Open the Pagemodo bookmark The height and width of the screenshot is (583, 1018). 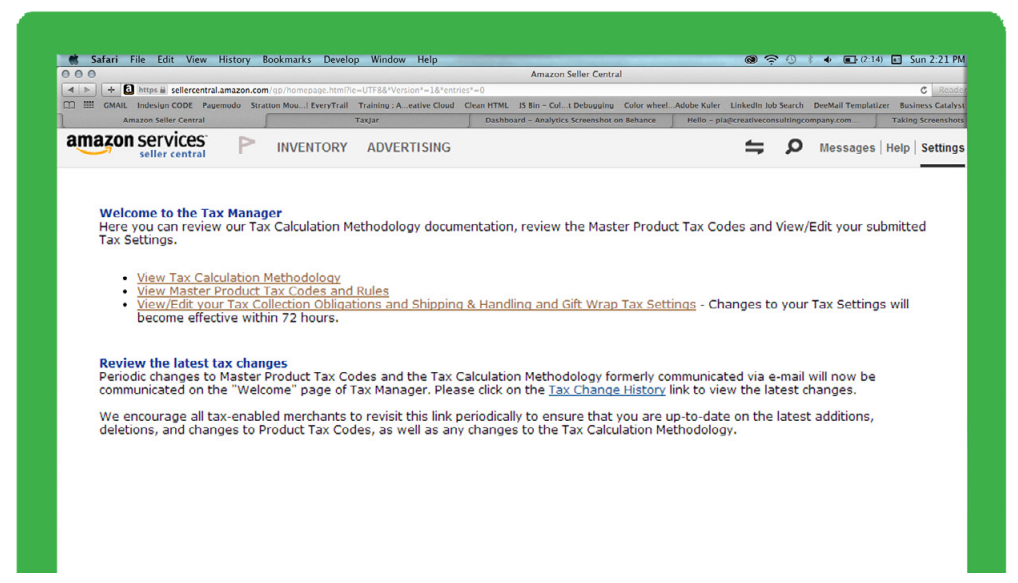pos(221,105)
